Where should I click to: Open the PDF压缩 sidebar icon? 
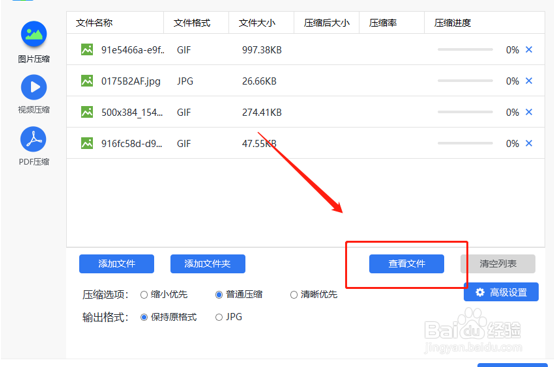(34, 139)
